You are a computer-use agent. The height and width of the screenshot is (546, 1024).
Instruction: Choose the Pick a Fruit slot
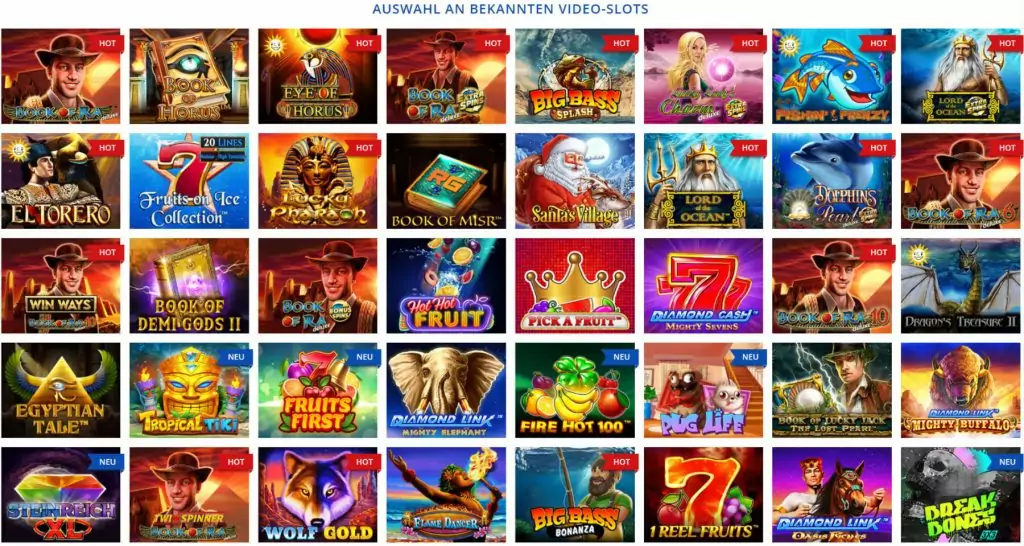[x=575, y=285]
